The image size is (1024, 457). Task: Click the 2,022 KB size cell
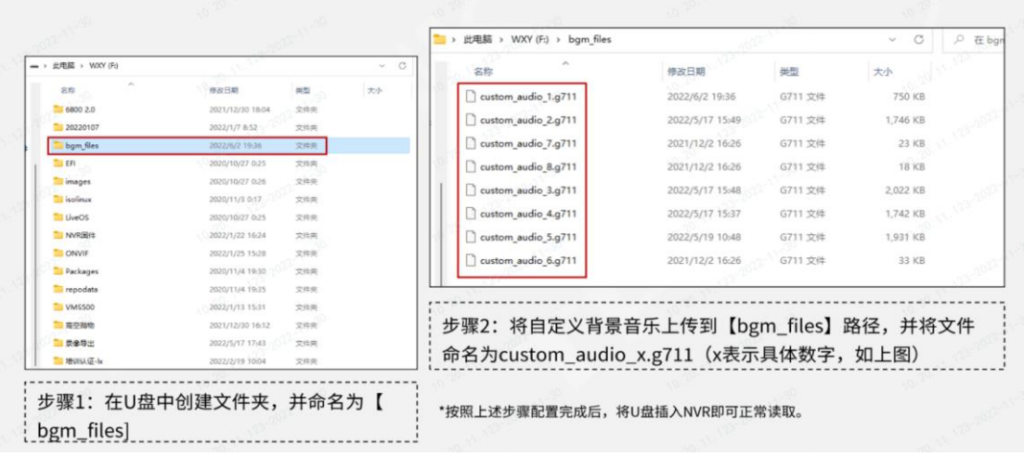tap(904, 191)
